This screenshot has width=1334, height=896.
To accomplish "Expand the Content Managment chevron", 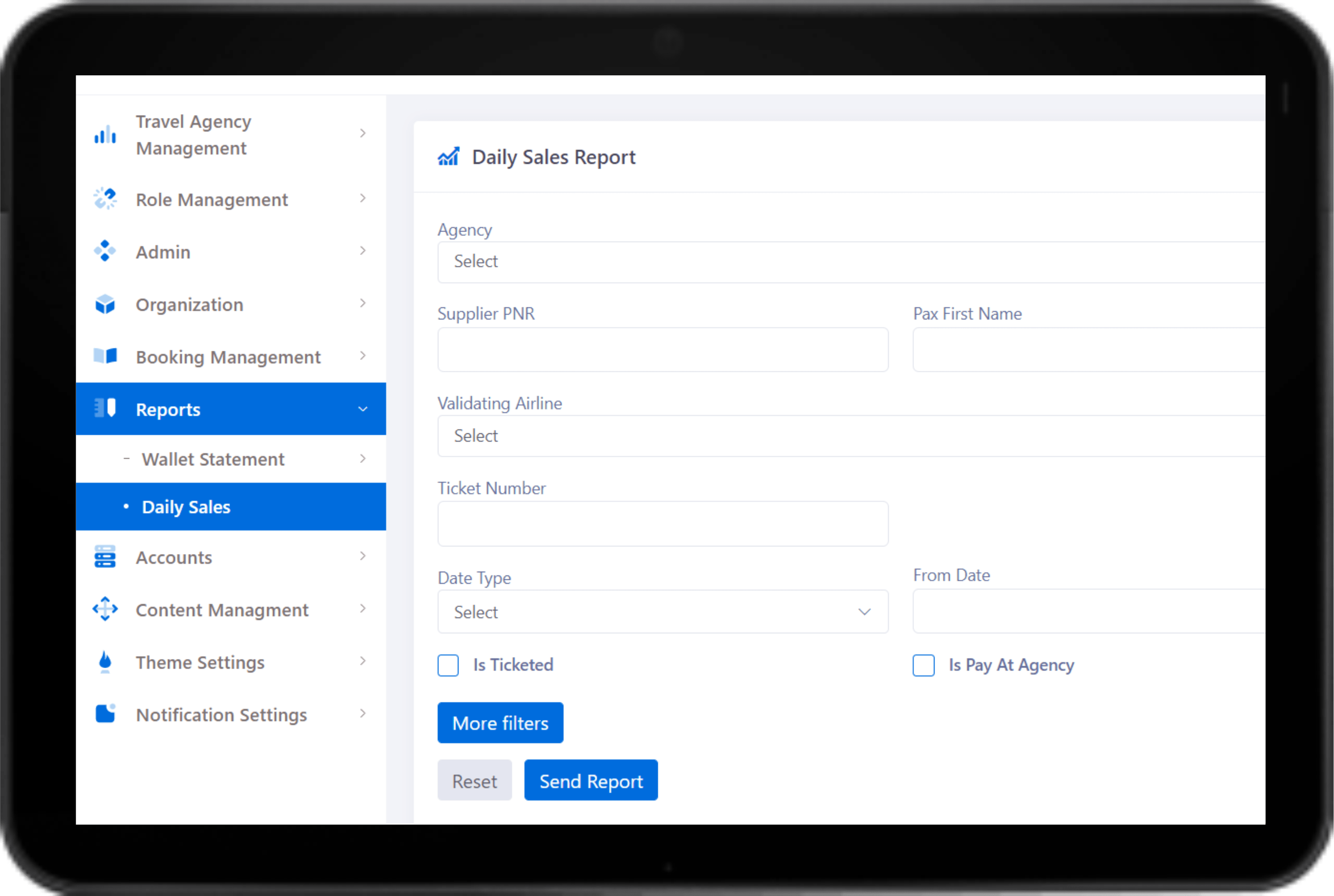I will [x=363, y=609].
